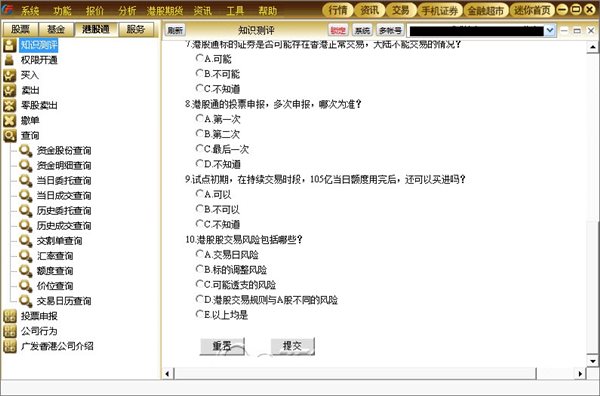Click the 交易 pill button at top
Viewport: 600px width, 396px height.
click(x=401, y=10)
